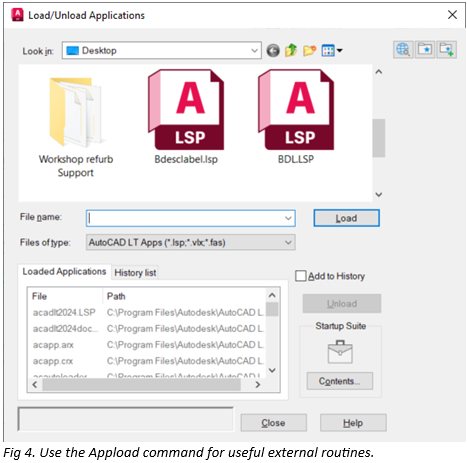Click the greyed Unload button
Image resolution: width=467 pixels, height=463 pixels.
pos(342,304)
